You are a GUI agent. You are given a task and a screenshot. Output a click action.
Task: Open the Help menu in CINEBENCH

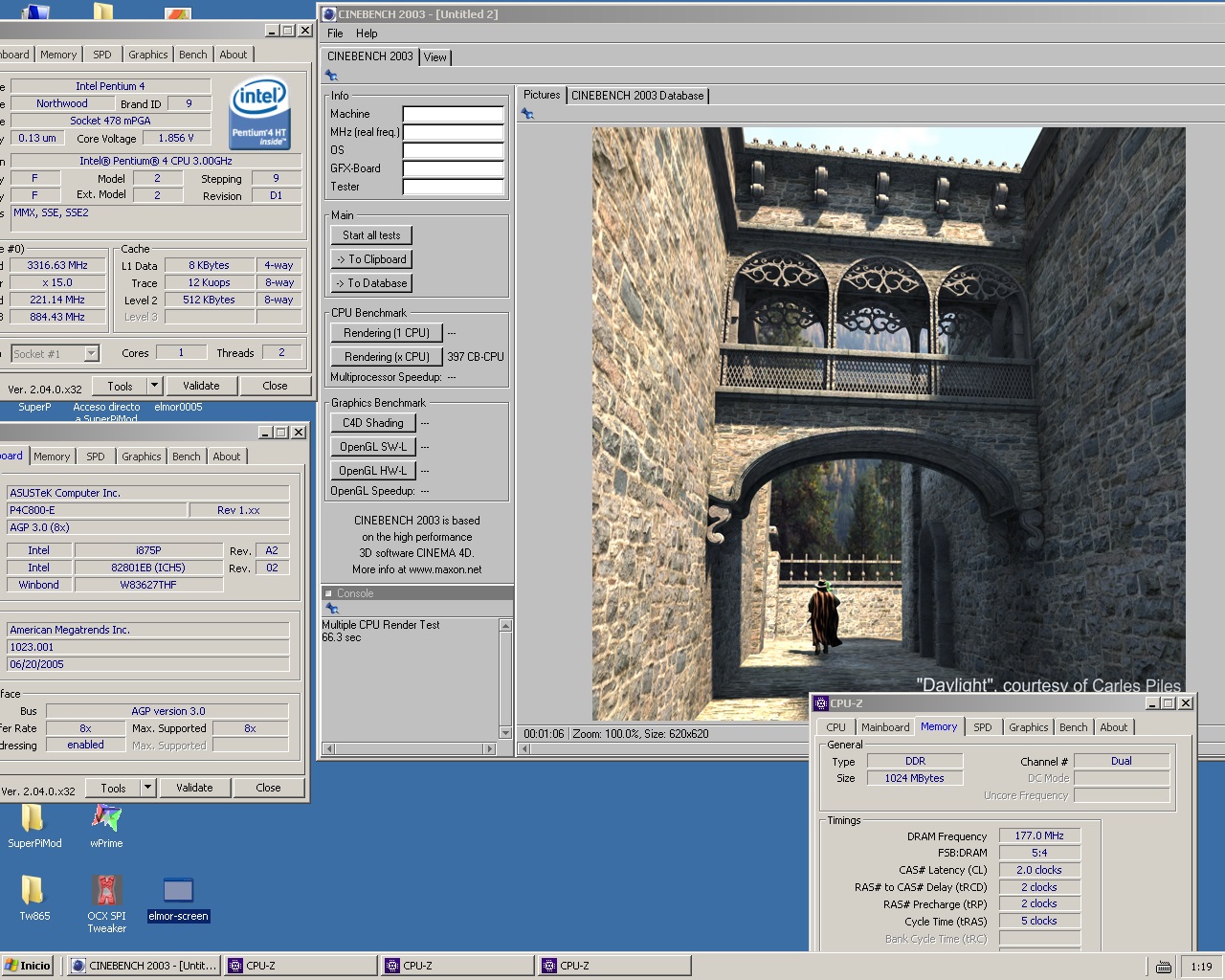pyautogui.click(x=367, y=33)
